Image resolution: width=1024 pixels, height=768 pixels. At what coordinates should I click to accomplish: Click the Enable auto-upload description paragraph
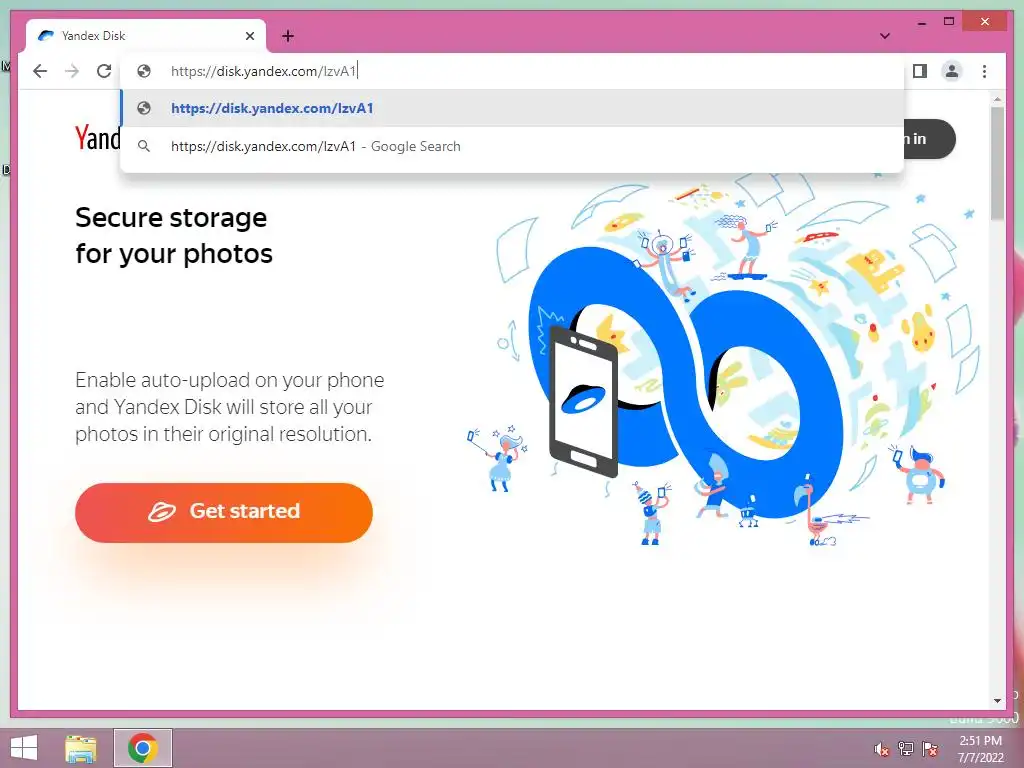click(229, 407)
